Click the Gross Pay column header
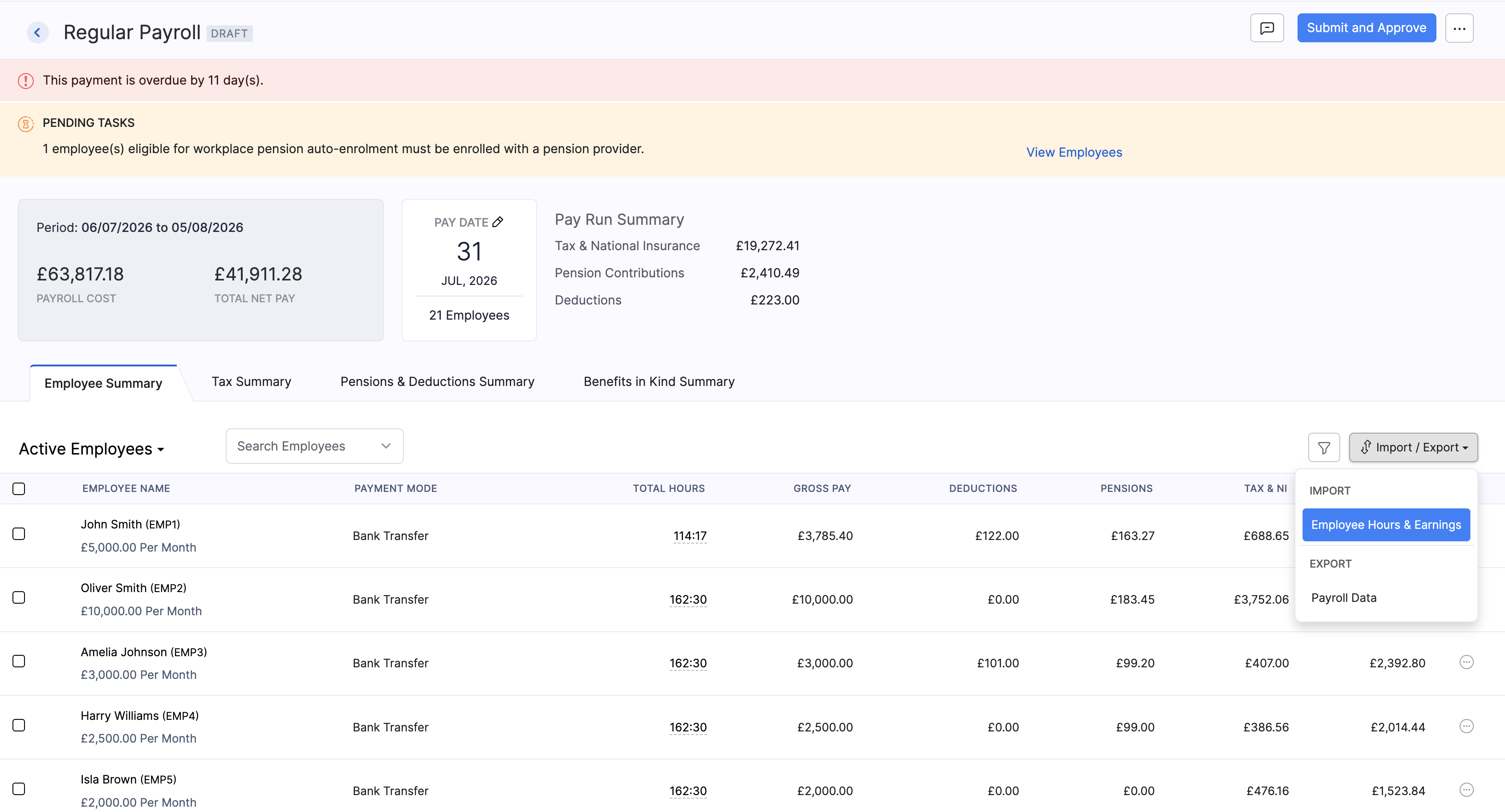 (x=822, y=488)
